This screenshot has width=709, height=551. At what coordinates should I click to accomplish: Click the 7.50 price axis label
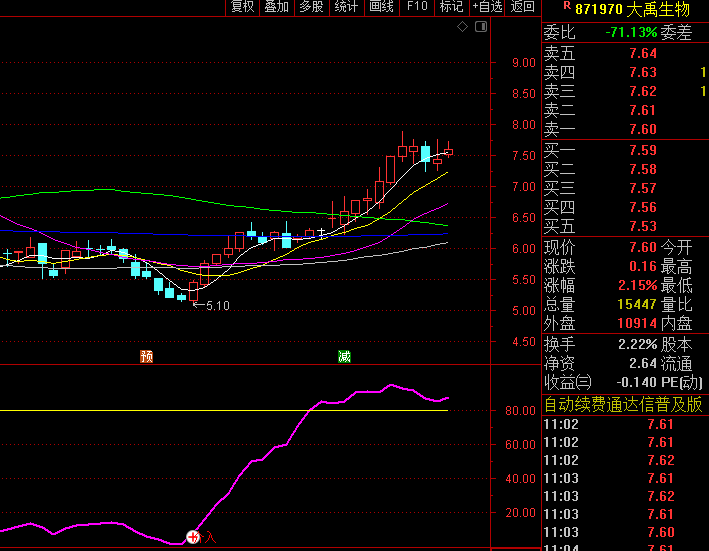(524, 155)
